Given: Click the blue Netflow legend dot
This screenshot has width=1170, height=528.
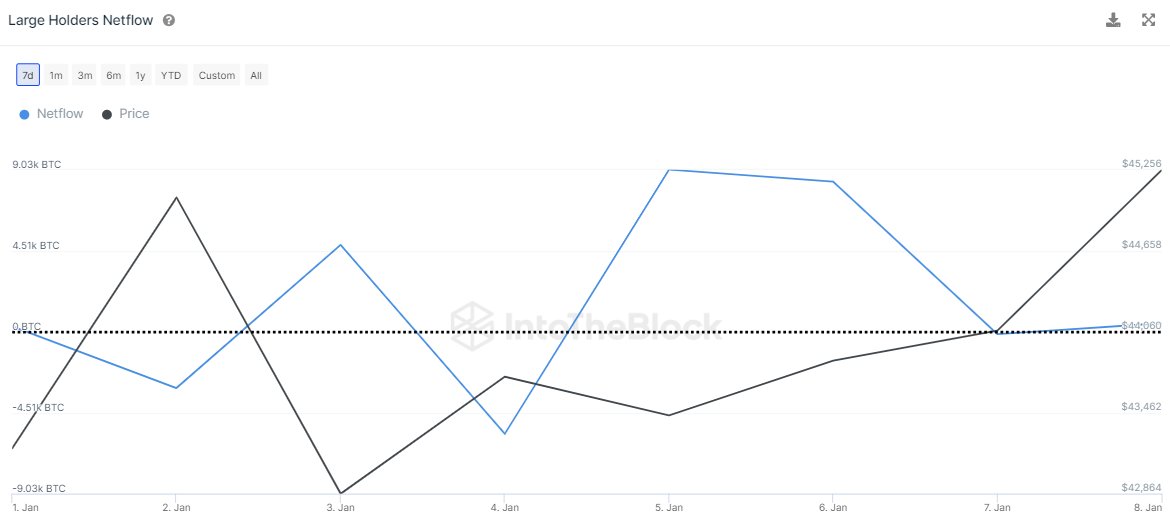Looking at the screenshot, I should tap(24, 115).
